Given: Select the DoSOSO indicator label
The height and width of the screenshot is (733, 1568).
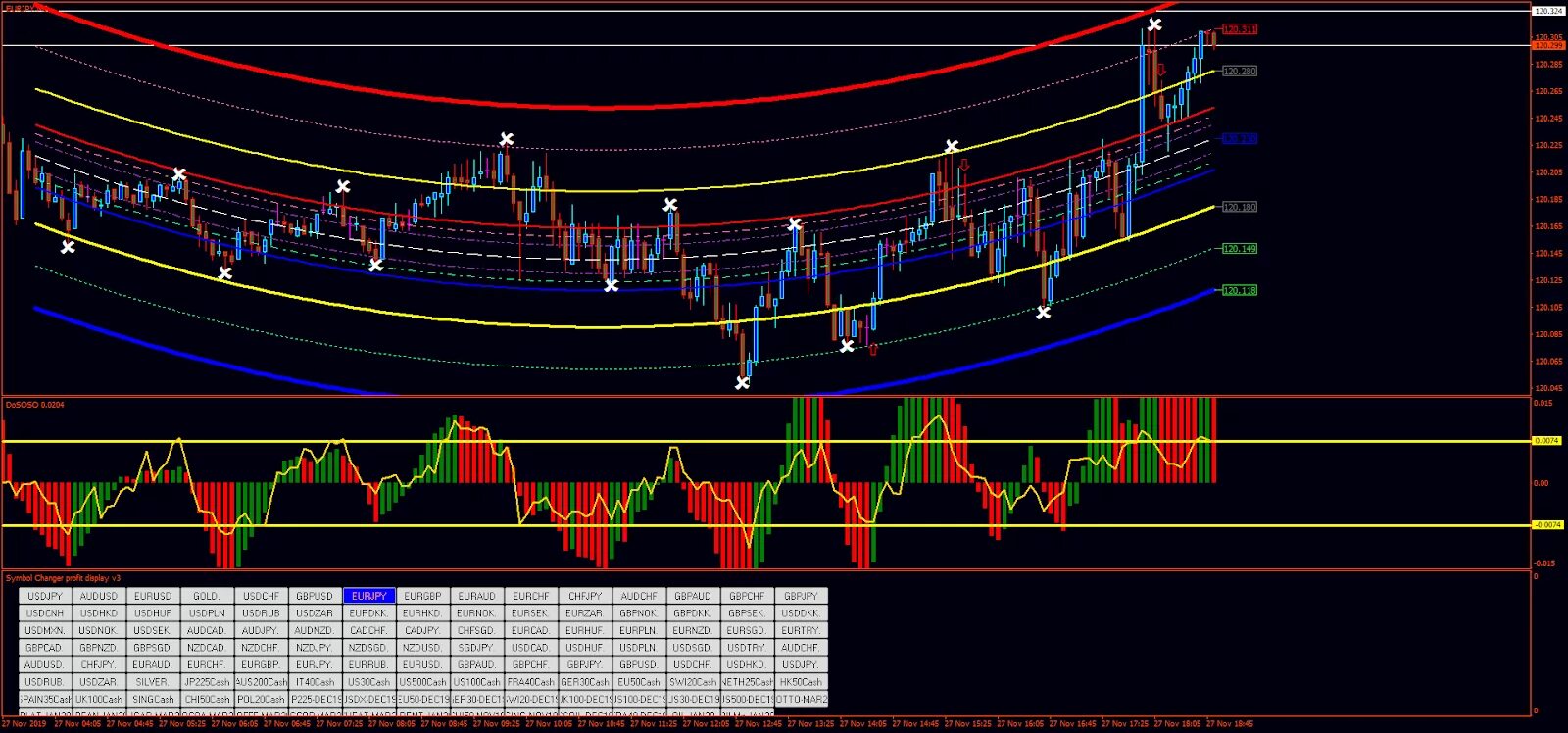Looking at the screenshot, I should coord(35,405).
